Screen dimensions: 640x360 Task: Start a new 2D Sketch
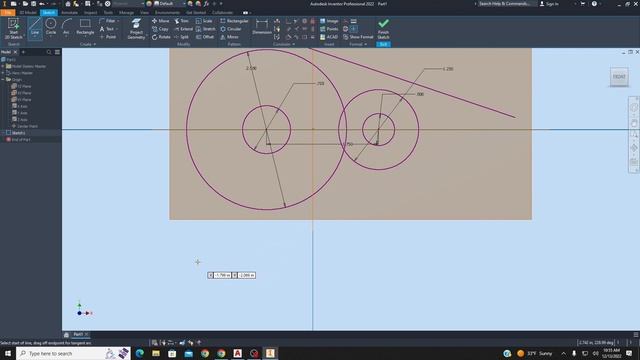[x=13, y=29]
